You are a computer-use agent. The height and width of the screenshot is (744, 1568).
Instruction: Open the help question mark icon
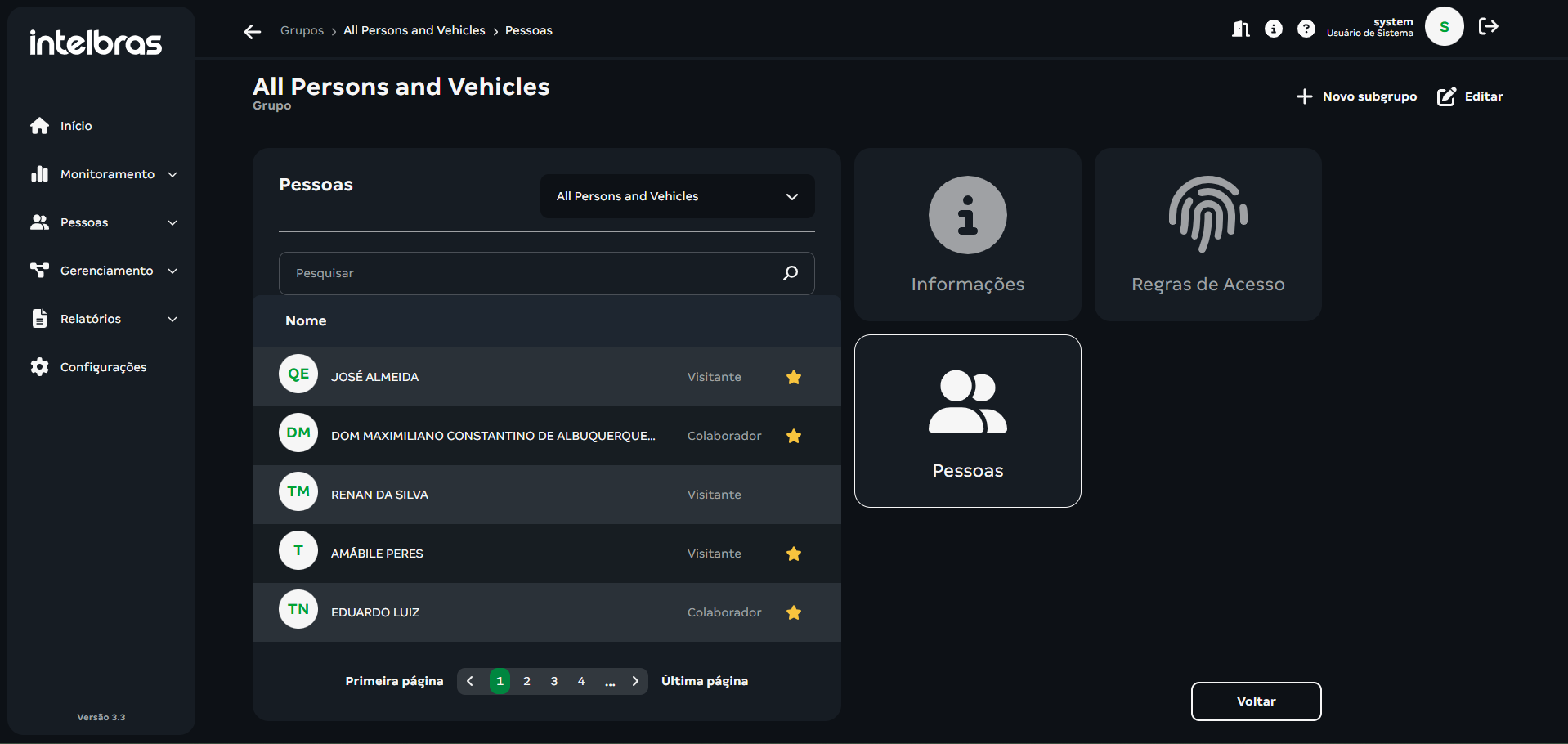coord(1306,29)
